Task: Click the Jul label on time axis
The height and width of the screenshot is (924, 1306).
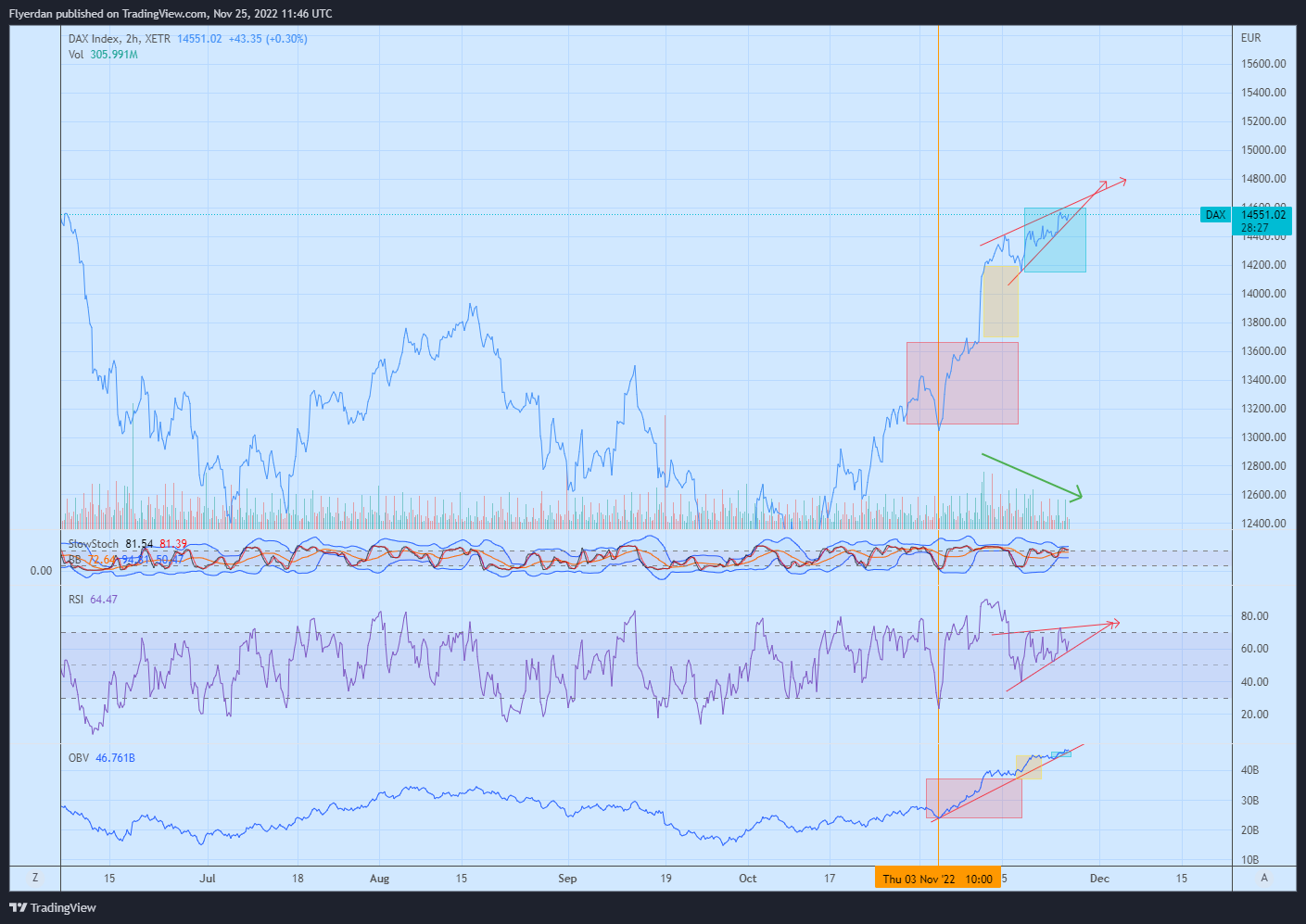Action: point(208,879)
